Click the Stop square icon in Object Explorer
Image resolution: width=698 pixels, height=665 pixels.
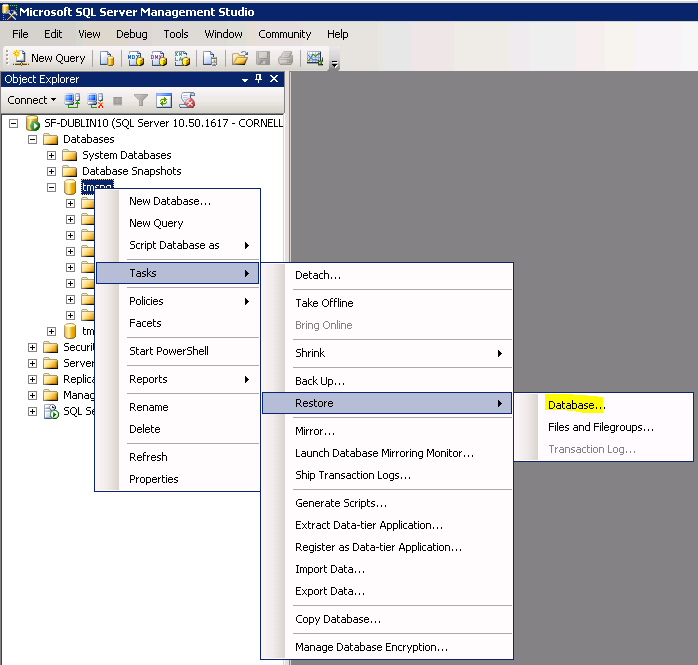coord(118,101)
